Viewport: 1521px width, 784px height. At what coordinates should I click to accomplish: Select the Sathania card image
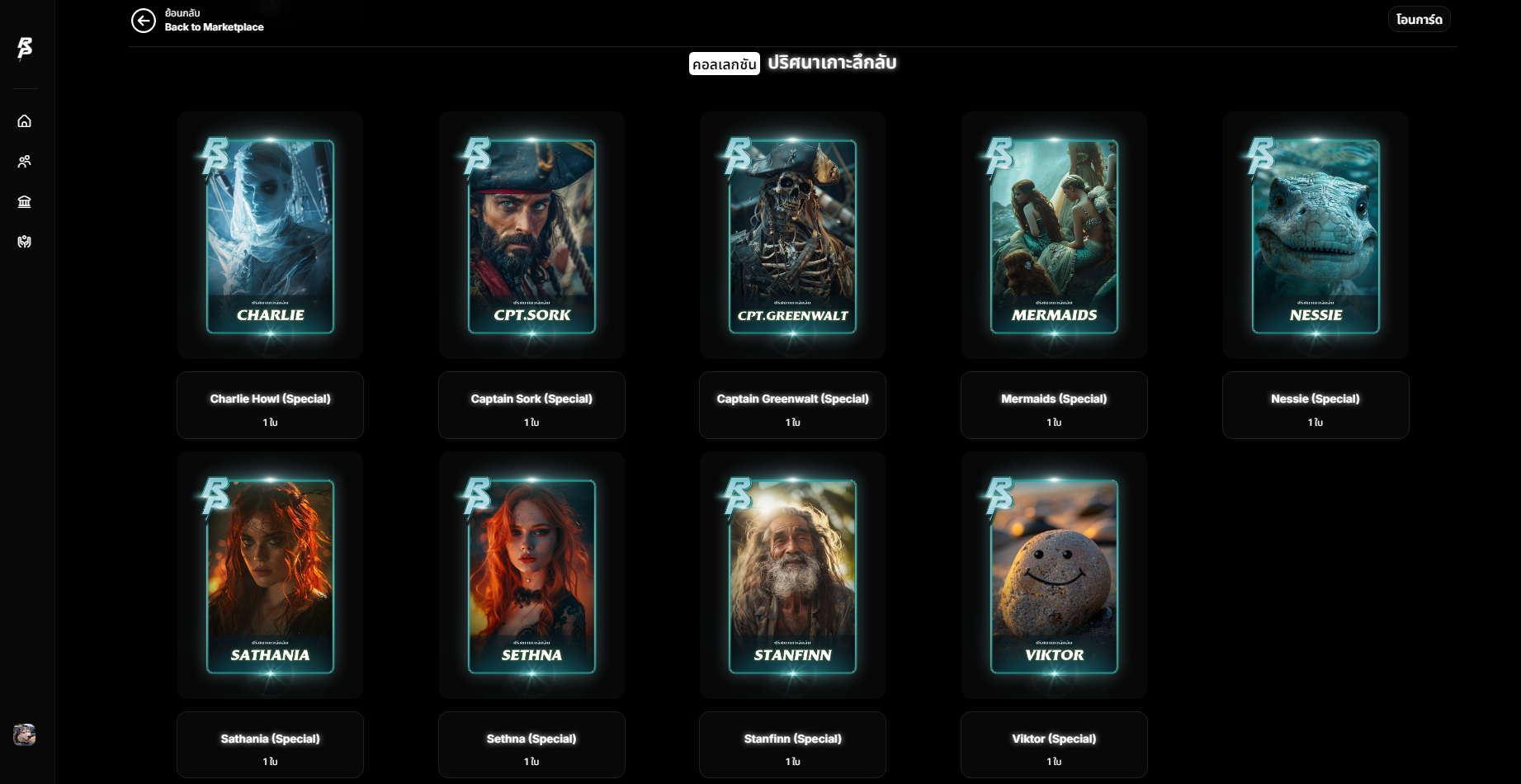coord(270,575)
